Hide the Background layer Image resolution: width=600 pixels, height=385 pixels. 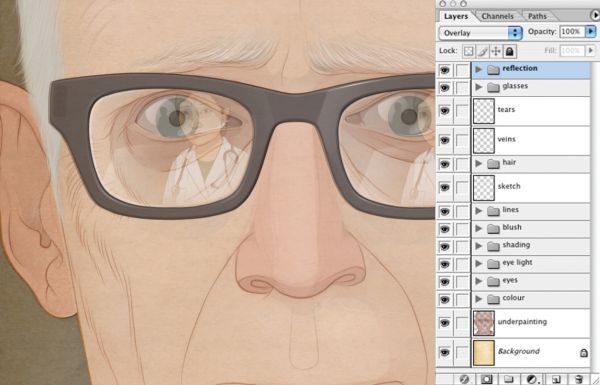click(x=445, y=352)
